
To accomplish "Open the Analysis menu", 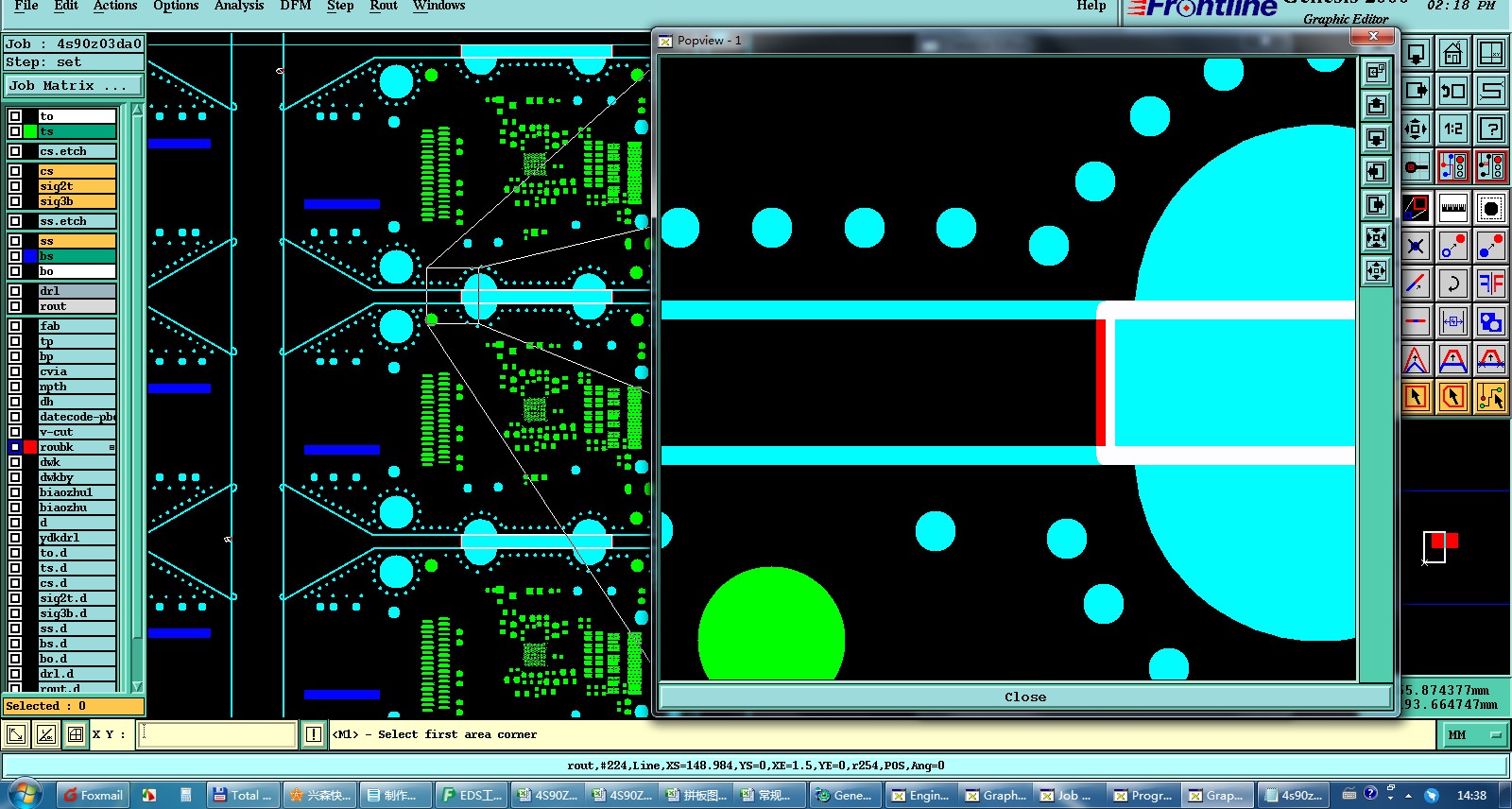I will point(239,6).
